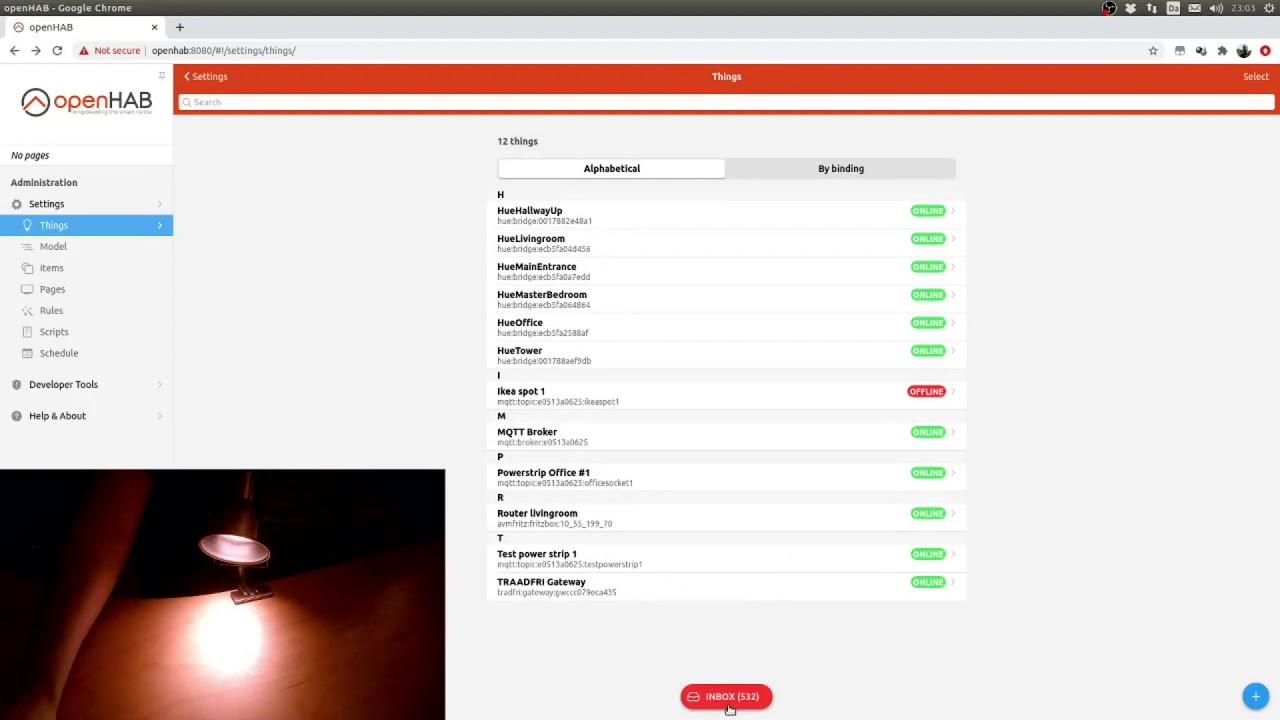
Task: Open the Chrome profile avatar
Action: pos(1243,50)
